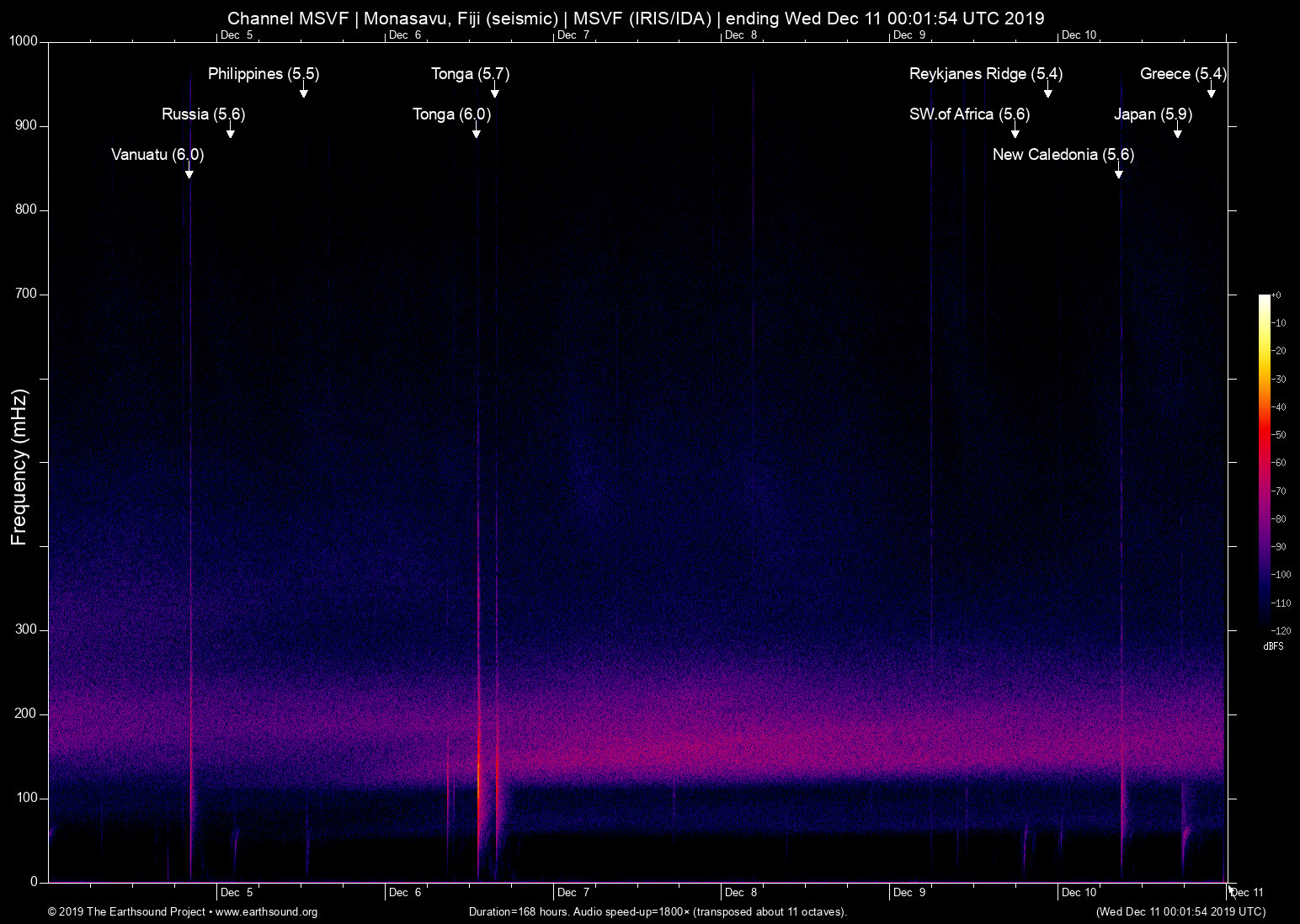Select the Frequency (mHz) axis title
The image size is (1300, 924).
tap(19, 467)
